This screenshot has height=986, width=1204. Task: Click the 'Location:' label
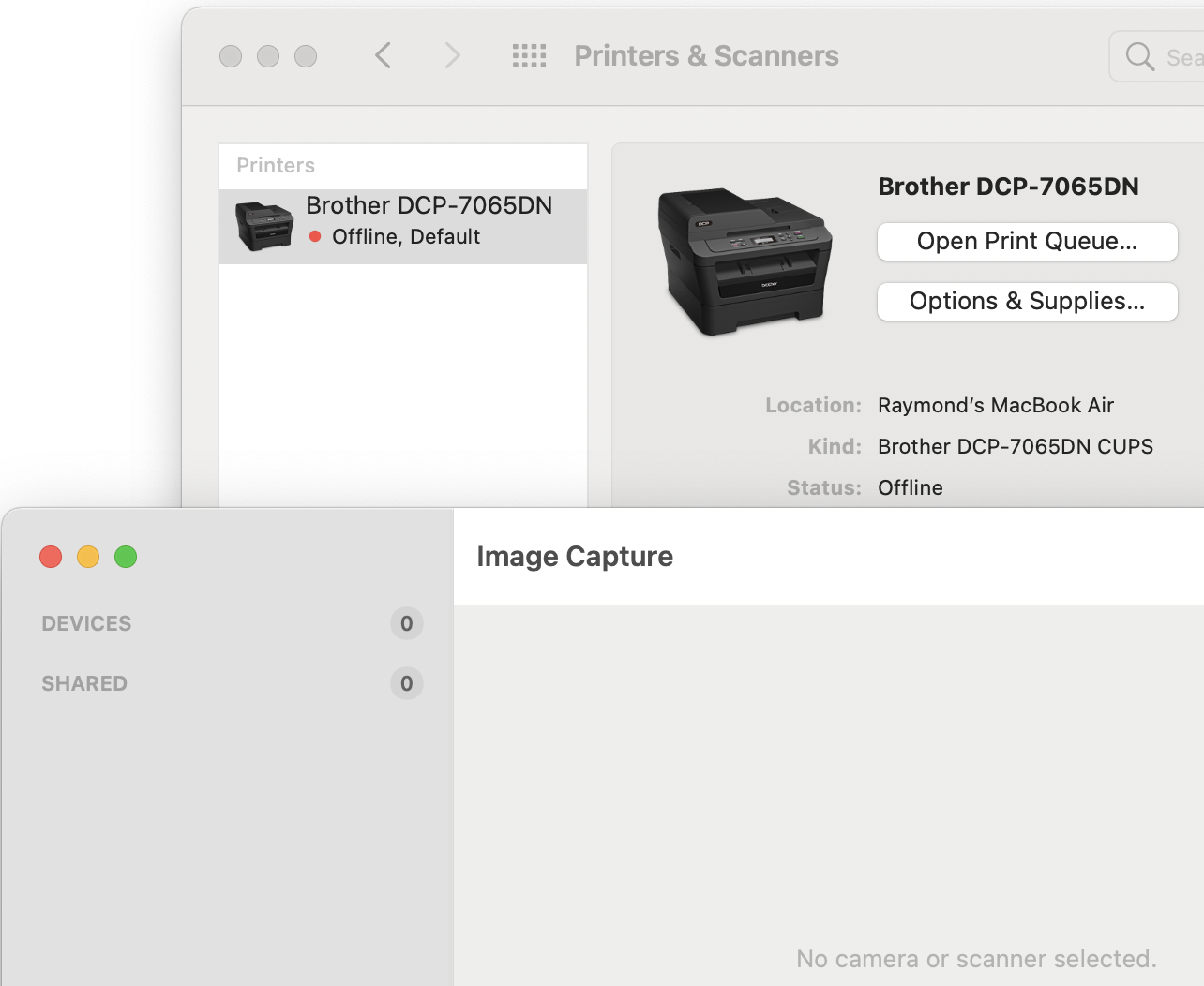(x=813, y=406)
